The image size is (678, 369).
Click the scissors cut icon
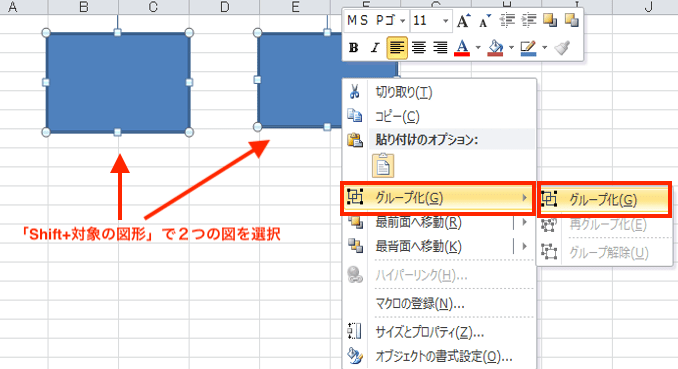355,92
